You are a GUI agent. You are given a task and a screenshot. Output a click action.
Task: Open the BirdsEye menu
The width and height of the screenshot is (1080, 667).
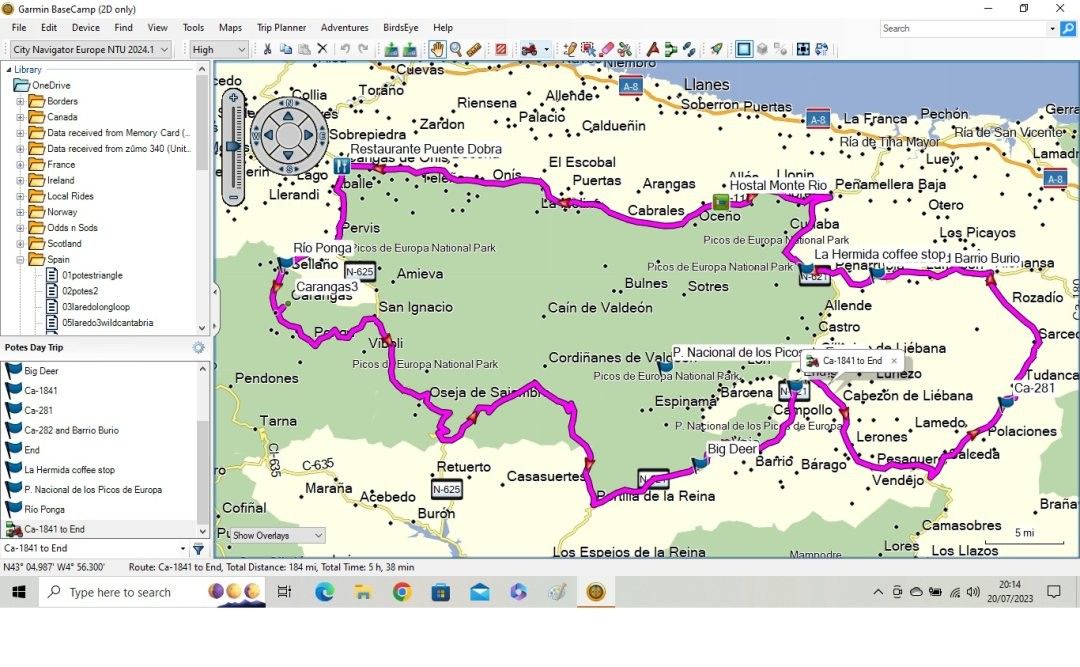(x=400, y=28)
